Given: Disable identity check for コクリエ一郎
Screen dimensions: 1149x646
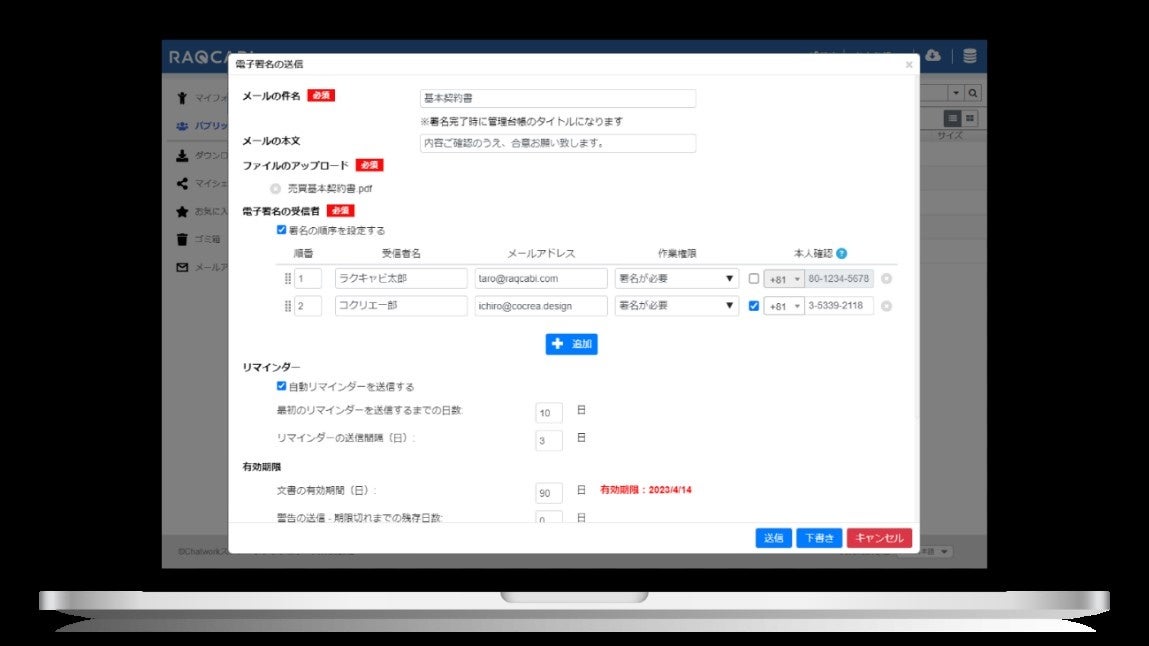Looking at the screenshot, I should click(x=753, y=306).
